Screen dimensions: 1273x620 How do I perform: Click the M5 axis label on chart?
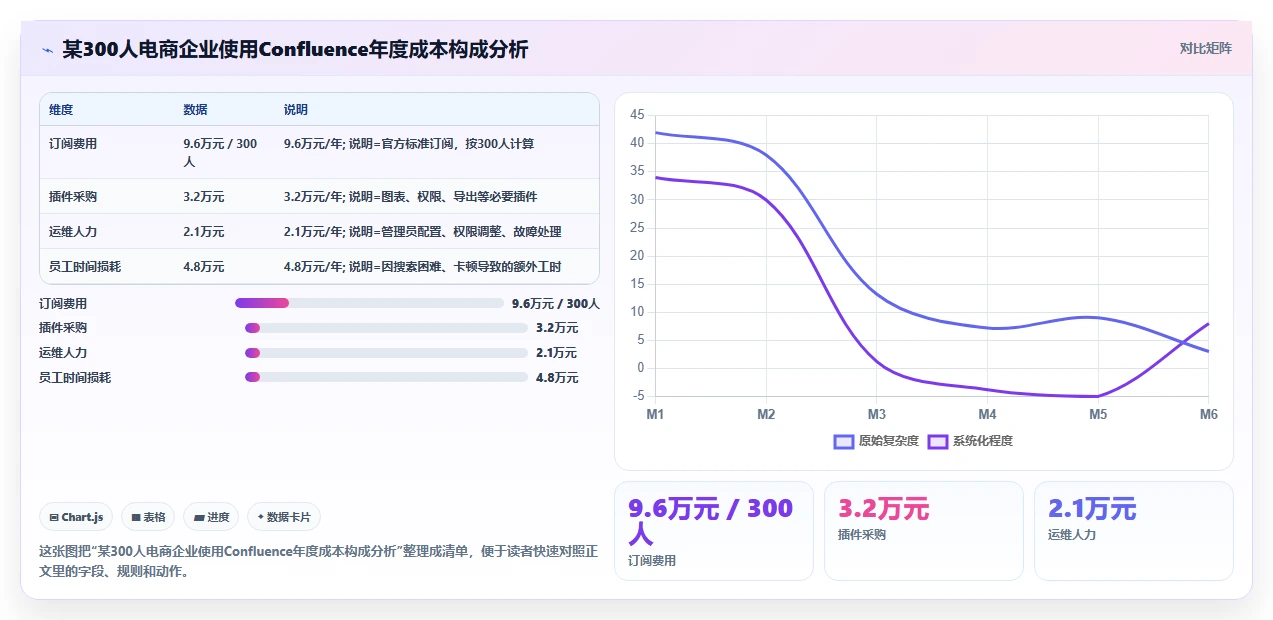[x=1098, y=414]
